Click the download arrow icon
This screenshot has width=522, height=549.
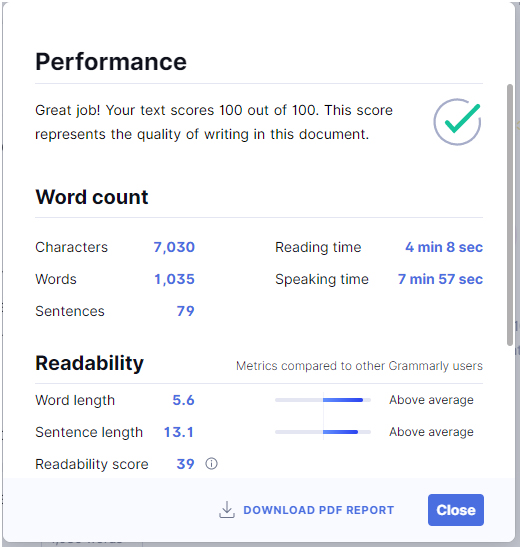(227, 510)
